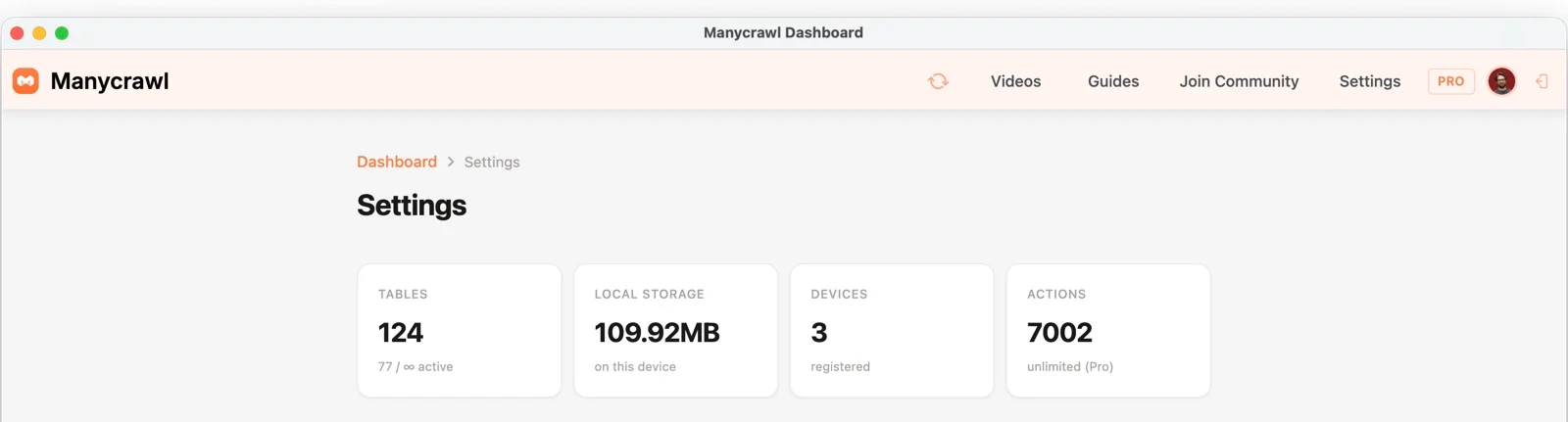Open Settings from the top navigation
Screen dimensions: 1568x422
coord(1370,81)
